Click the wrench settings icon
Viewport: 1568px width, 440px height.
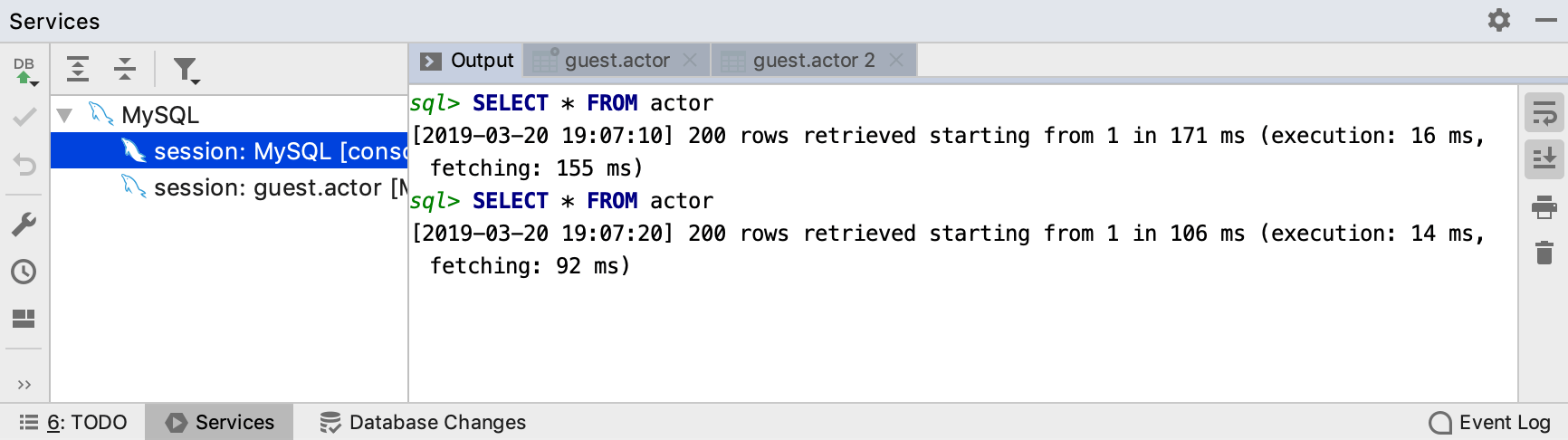(x=24, y=224)
